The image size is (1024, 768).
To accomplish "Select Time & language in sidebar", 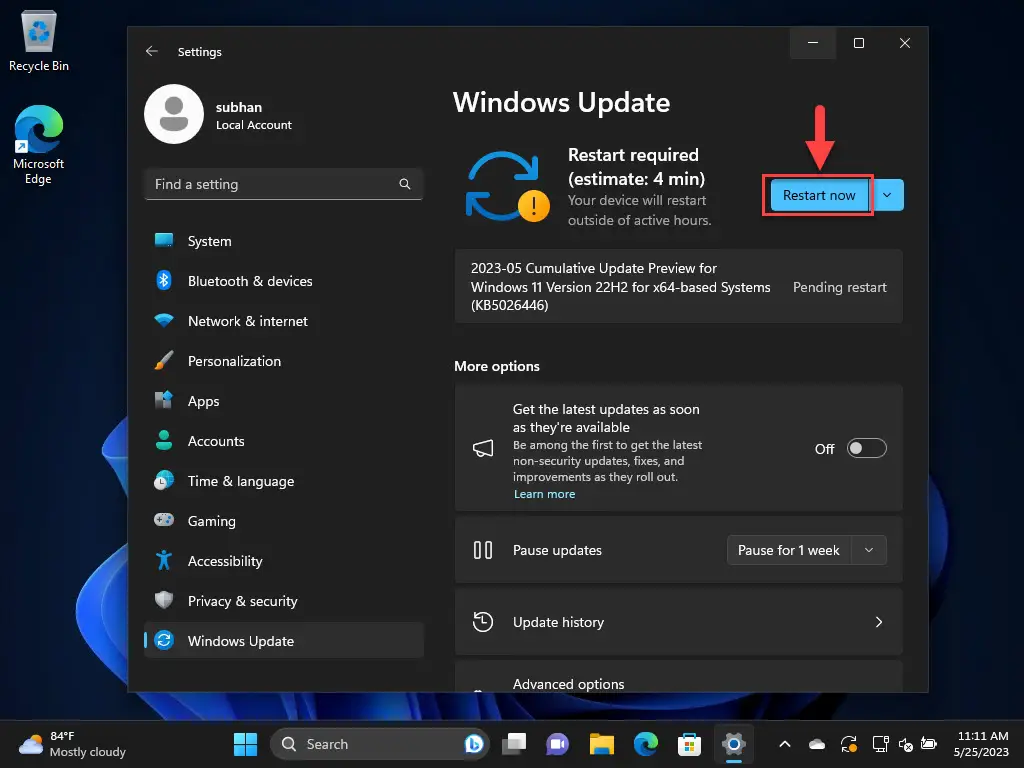I will pos(283,481).
